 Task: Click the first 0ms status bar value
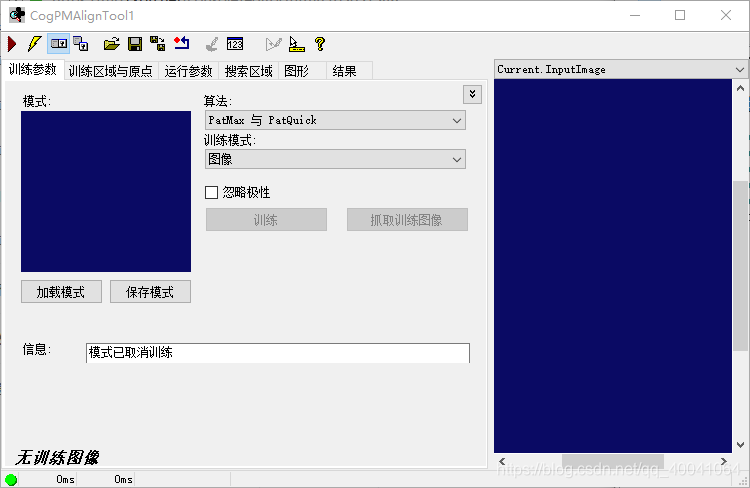[x=65, y=479]
